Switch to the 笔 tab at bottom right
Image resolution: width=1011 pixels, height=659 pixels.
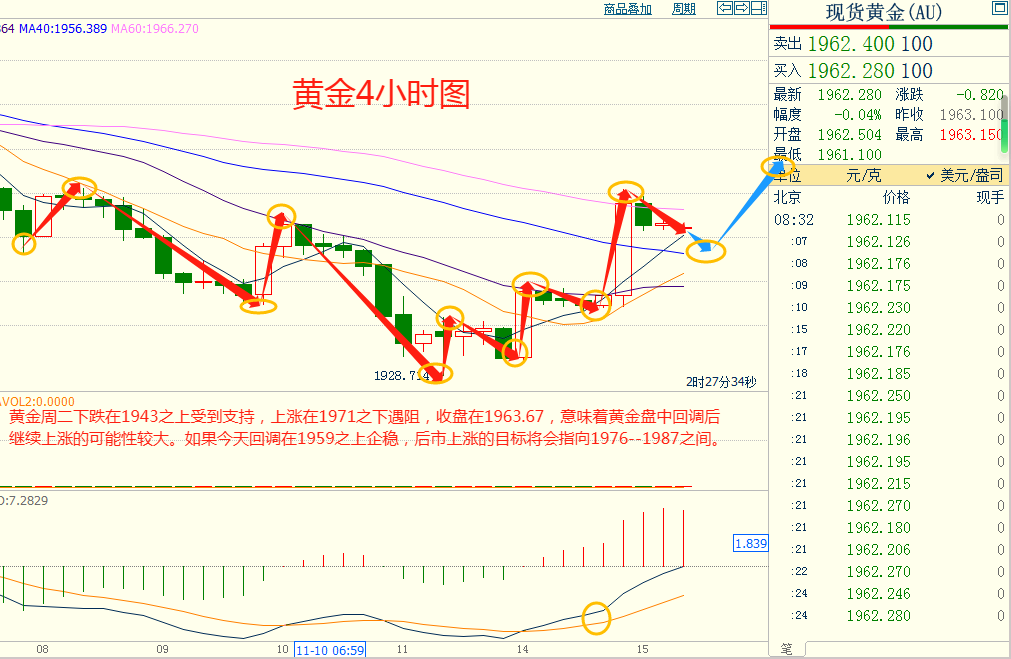point(786,648)
